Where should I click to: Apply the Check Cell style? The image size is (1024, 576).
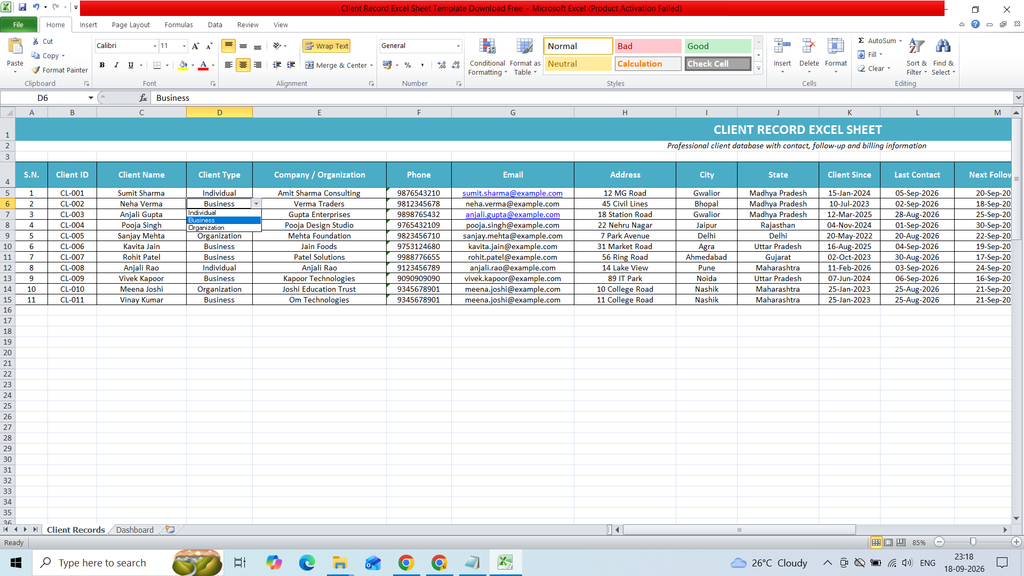coord(718,64)
